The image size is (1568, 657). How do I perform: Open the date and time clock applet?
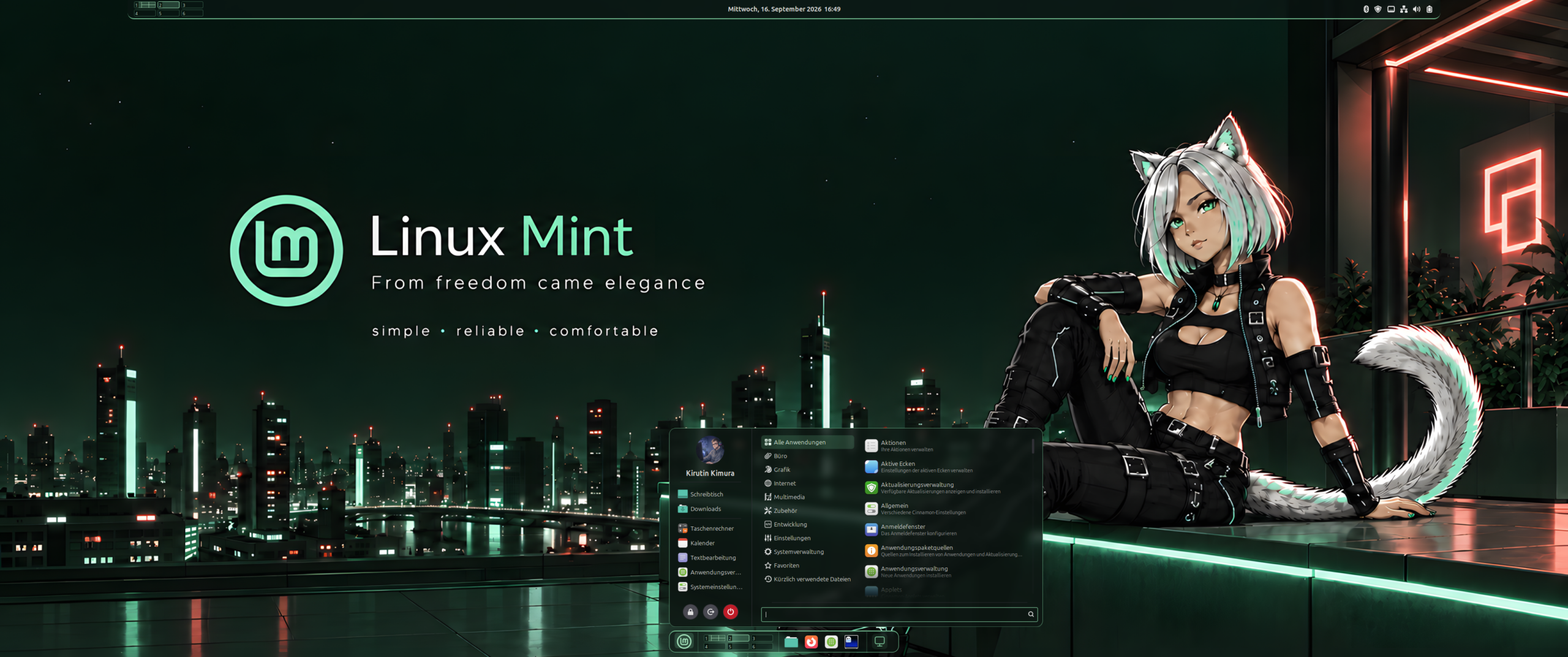coord(784,9)
